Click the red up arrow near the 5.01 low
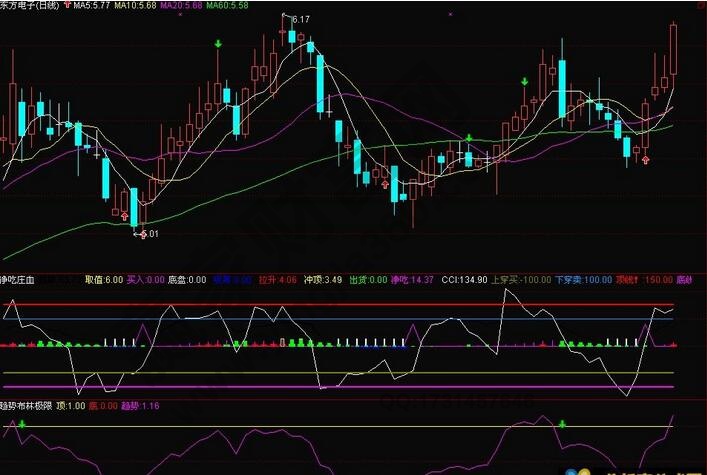Screen dimensions: 707x475 (124, 215)
